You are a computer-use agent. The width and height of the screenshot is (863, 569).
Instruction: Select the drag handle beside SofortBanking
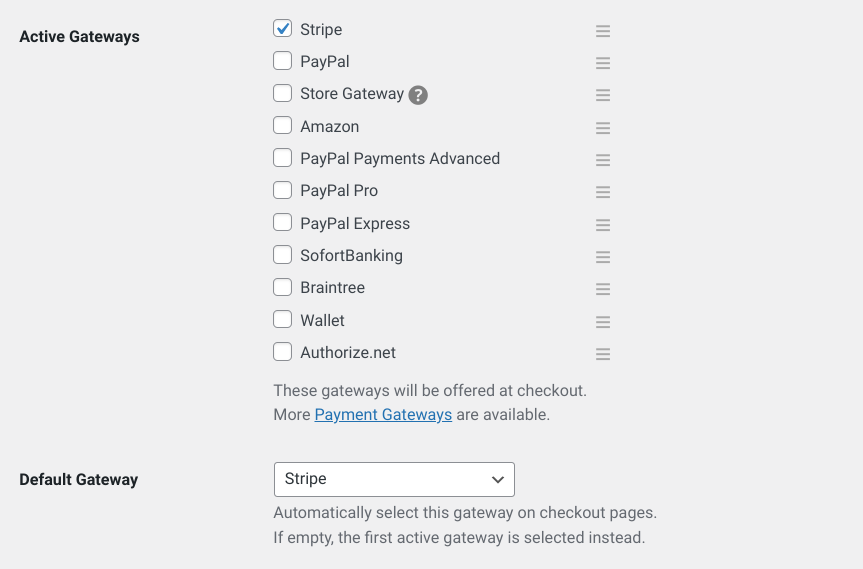click(x=603, y=256)
